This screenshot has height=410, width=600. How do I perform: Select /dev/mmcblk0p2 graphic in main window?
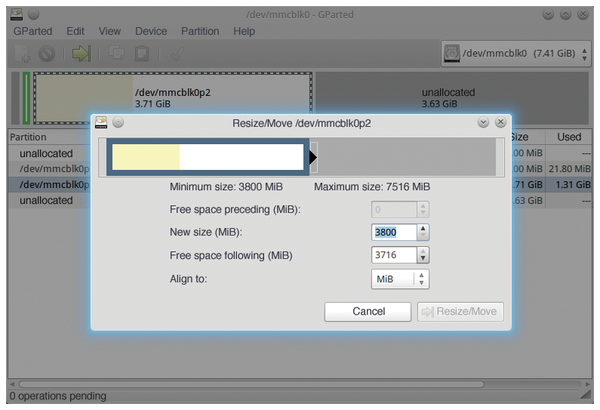point(173,98)
